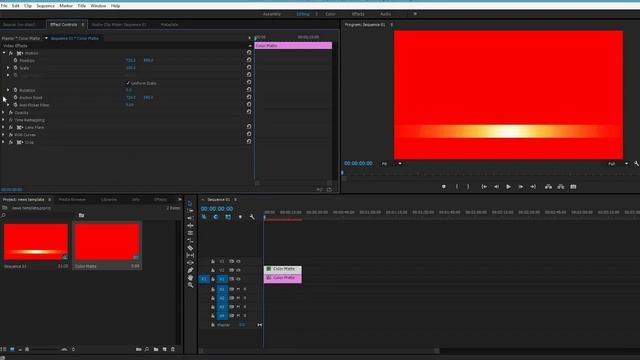Image resolution: width=640 pixels, height=360 pixels.
Task: Mute audio track A1
Action: pos(238,289)
